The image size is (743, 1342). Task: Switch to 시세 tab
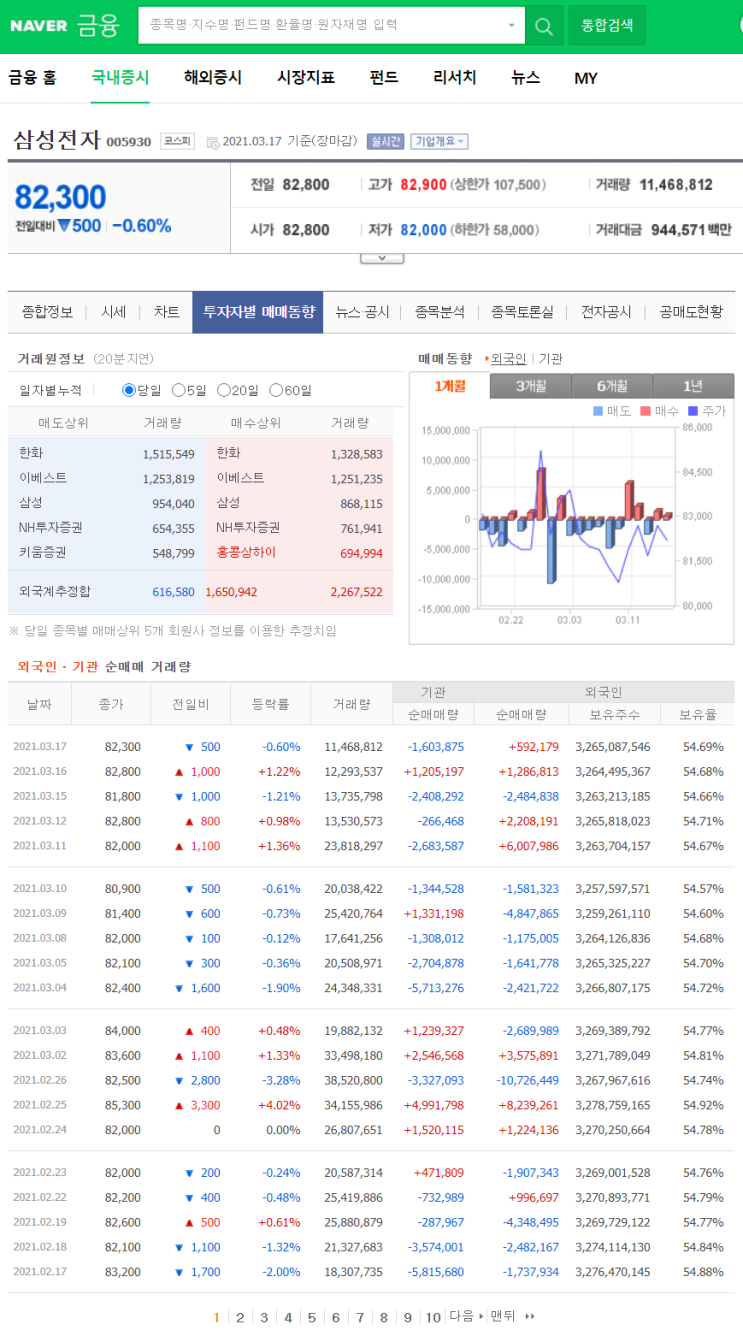pyautogui.click(x=113, y=312)
